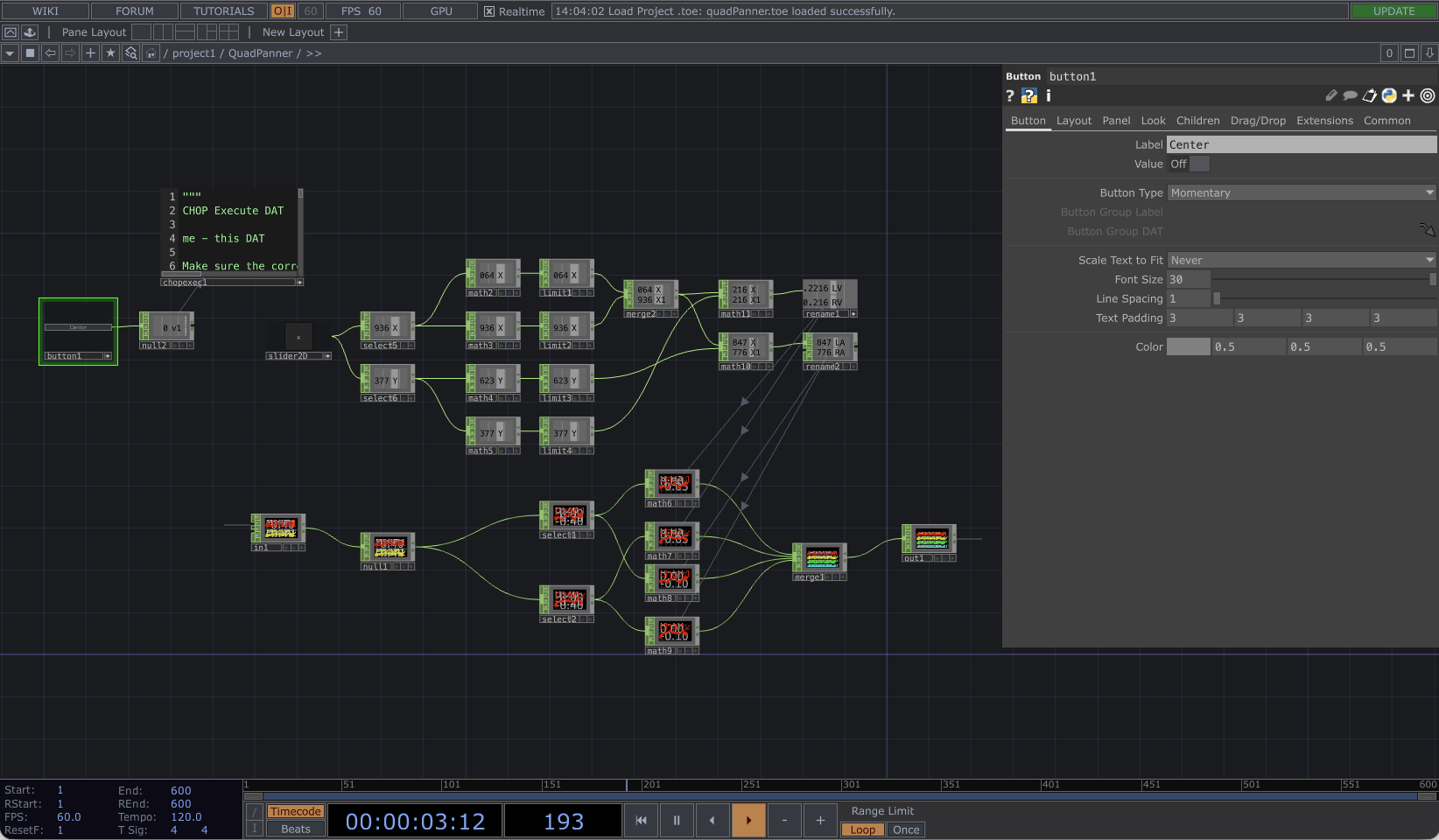Click the bookmark star icon

click(110, 53)
